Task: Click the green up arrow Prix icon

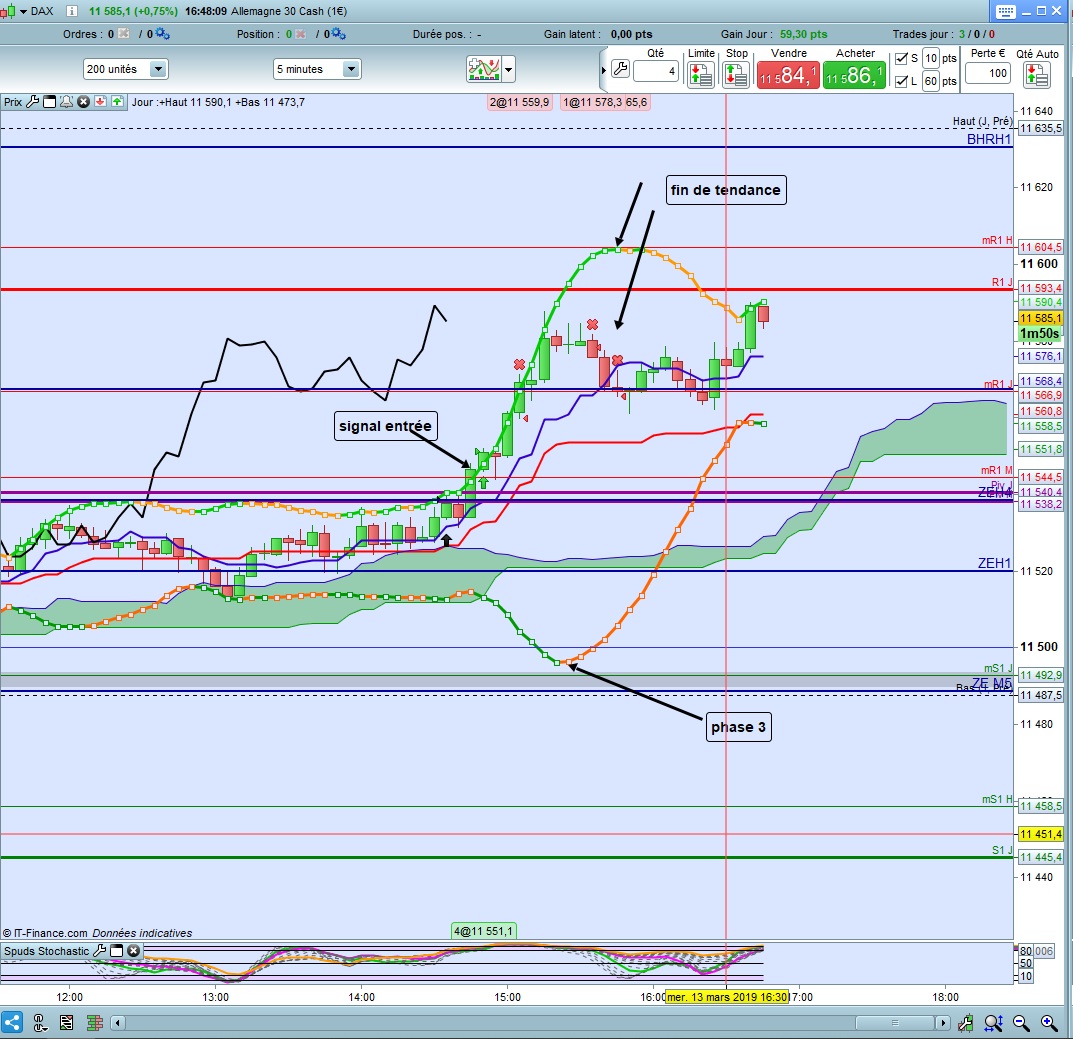Action: point(118,102)
